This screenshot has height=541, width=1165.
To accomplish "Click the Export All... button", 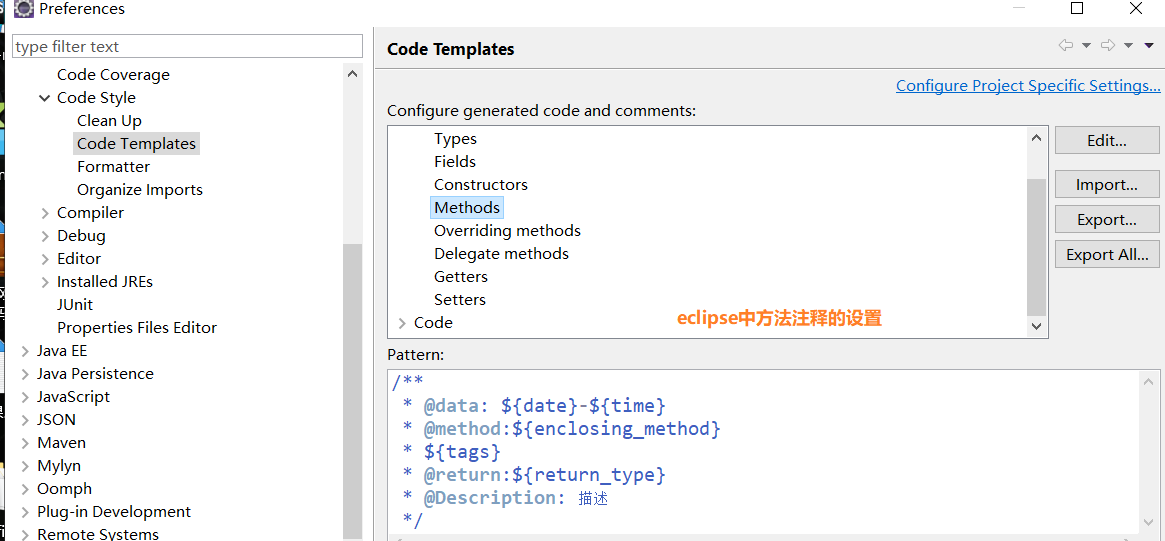I will pos(1107,255).
